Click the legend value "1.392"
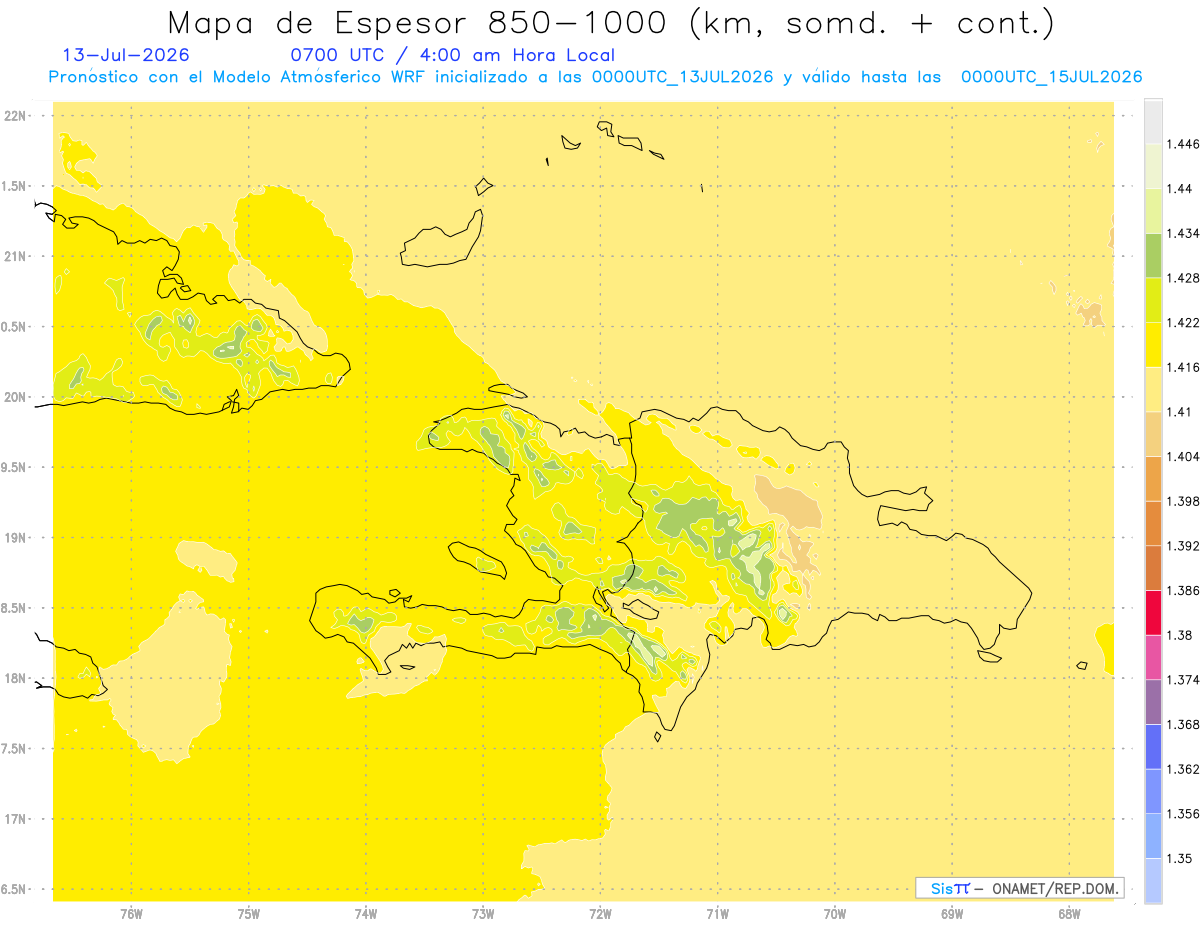Viewport: 1200px width, 927px height. pos(1185,546)
